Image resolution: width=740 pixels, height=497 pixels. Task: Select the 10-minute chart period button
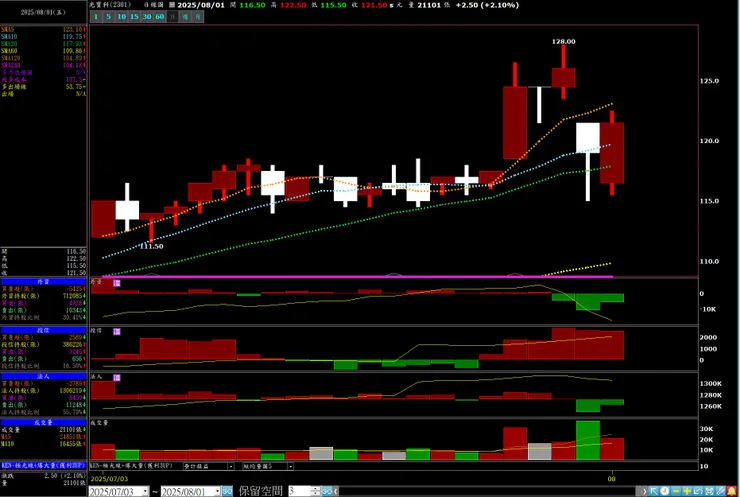tap(121, 17)
